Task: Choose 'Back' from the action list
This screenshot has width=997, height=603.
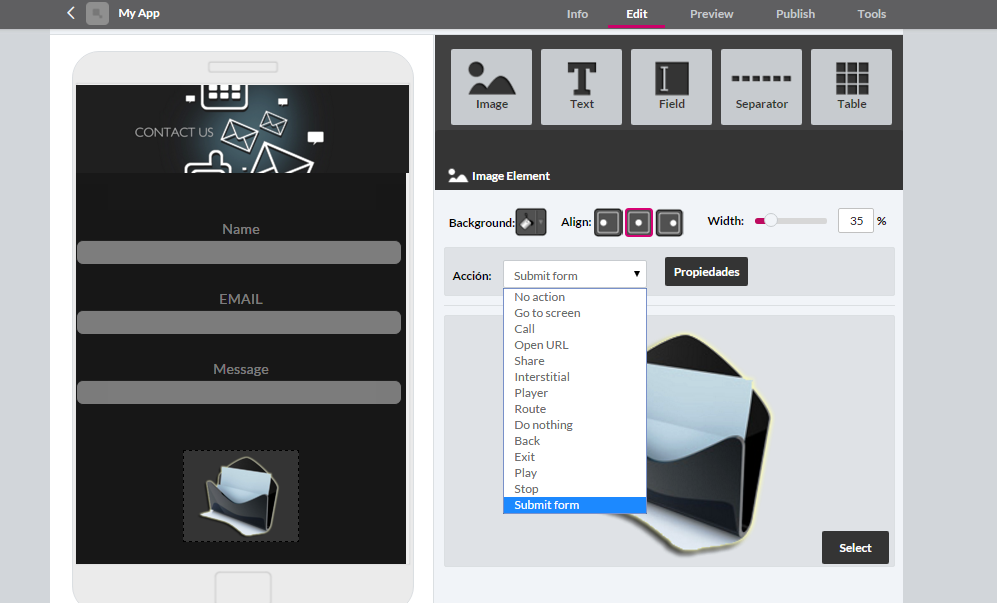Action: (x=575, y=441)
